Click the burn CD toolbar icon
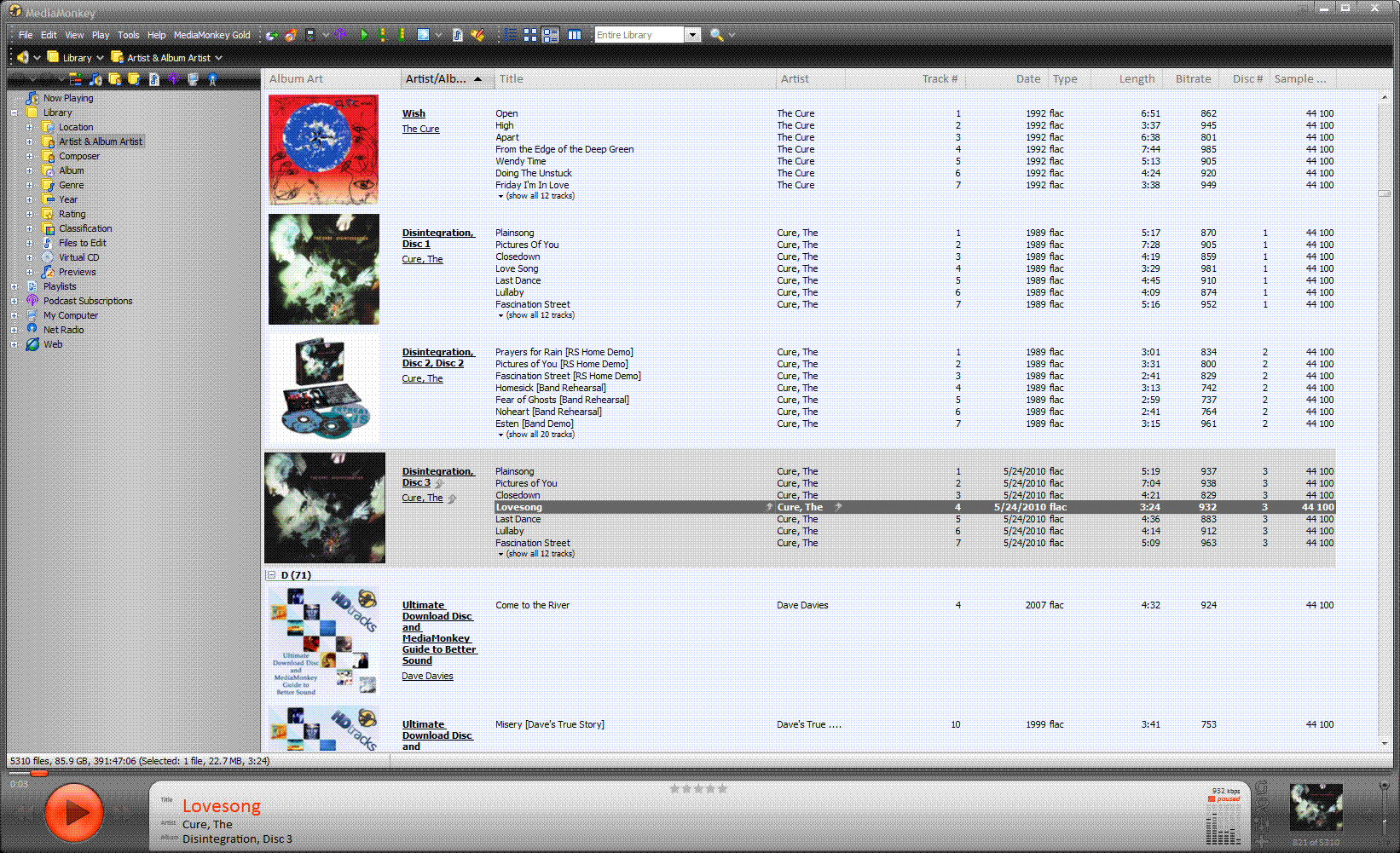1400x853 pixels. 291,35
